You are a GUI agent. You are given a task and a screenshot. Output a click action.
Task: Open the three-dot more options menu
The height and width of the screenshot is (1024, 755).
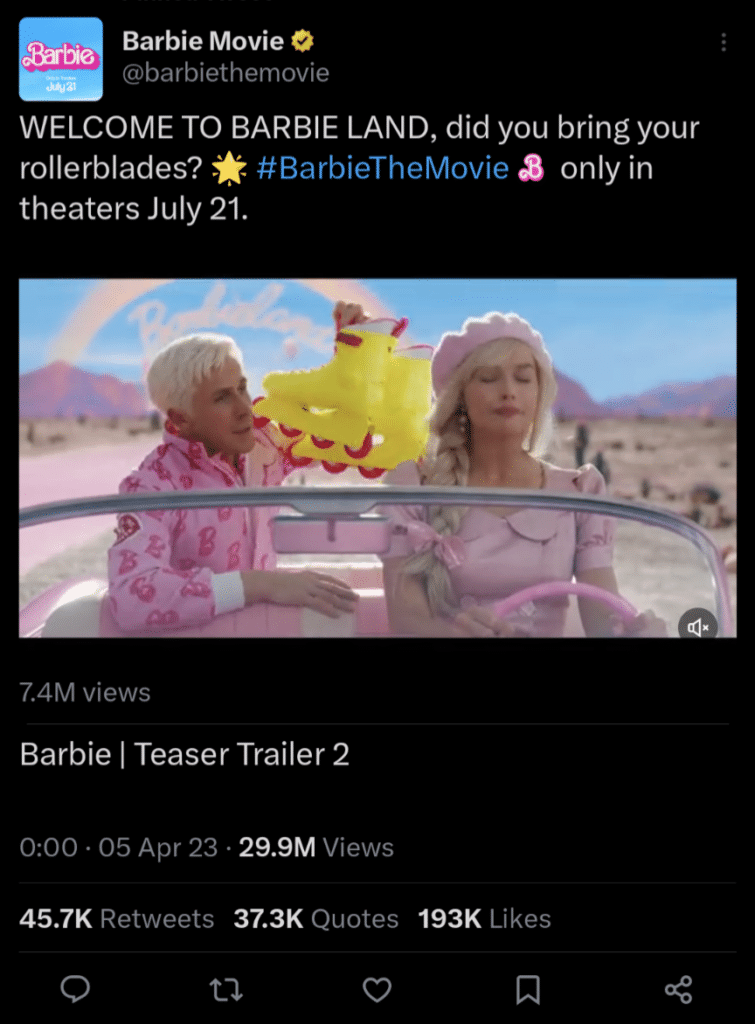click(724, 43)
